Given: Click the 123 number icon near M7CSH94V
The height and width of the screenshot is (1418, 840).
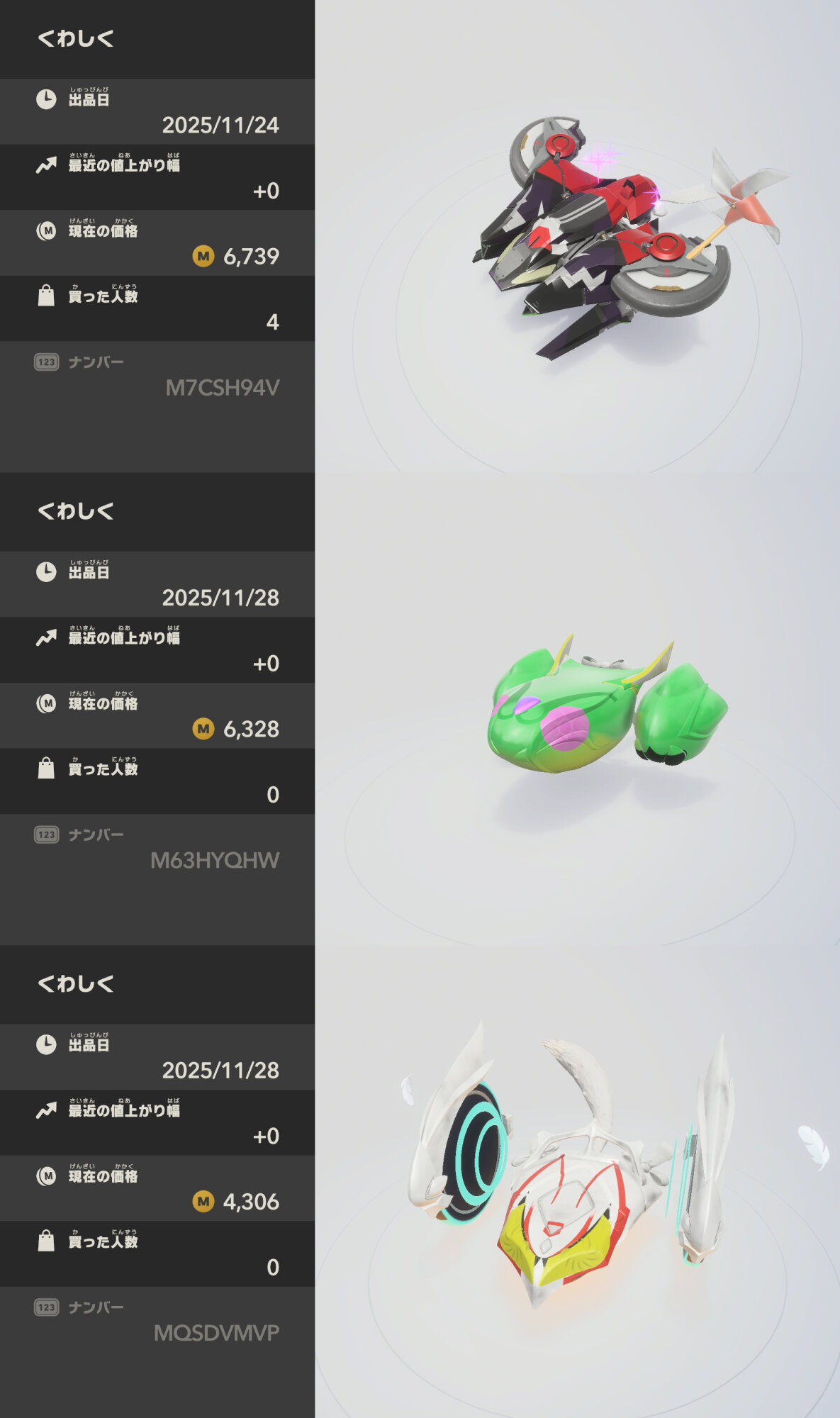Looking at the screenshot, I should pos(46,362).
